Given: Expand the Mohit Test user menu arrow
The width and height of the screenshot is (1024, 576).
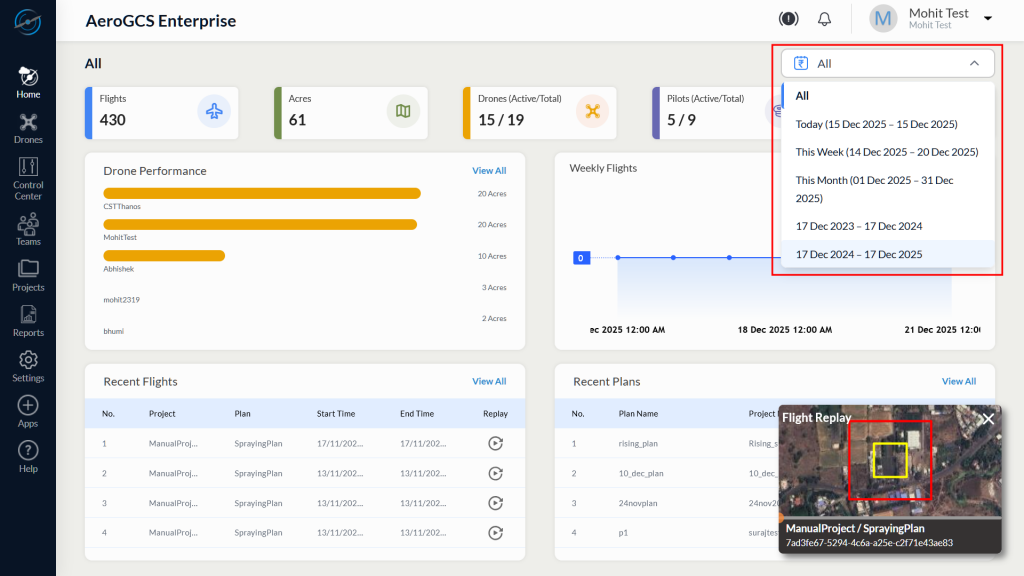Looking at the screenshot, I should click(988, 19).
